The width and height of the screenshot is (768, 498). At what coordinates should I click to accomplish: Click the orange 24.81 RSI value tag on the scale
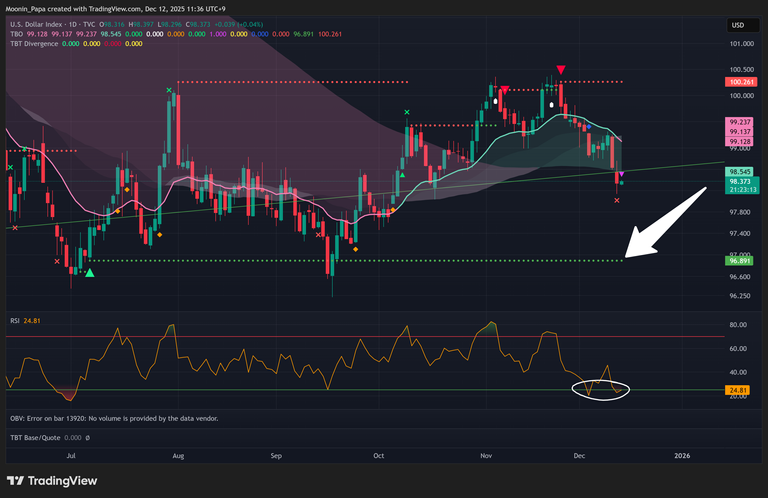pyautogui.click(x=741, y=389)
